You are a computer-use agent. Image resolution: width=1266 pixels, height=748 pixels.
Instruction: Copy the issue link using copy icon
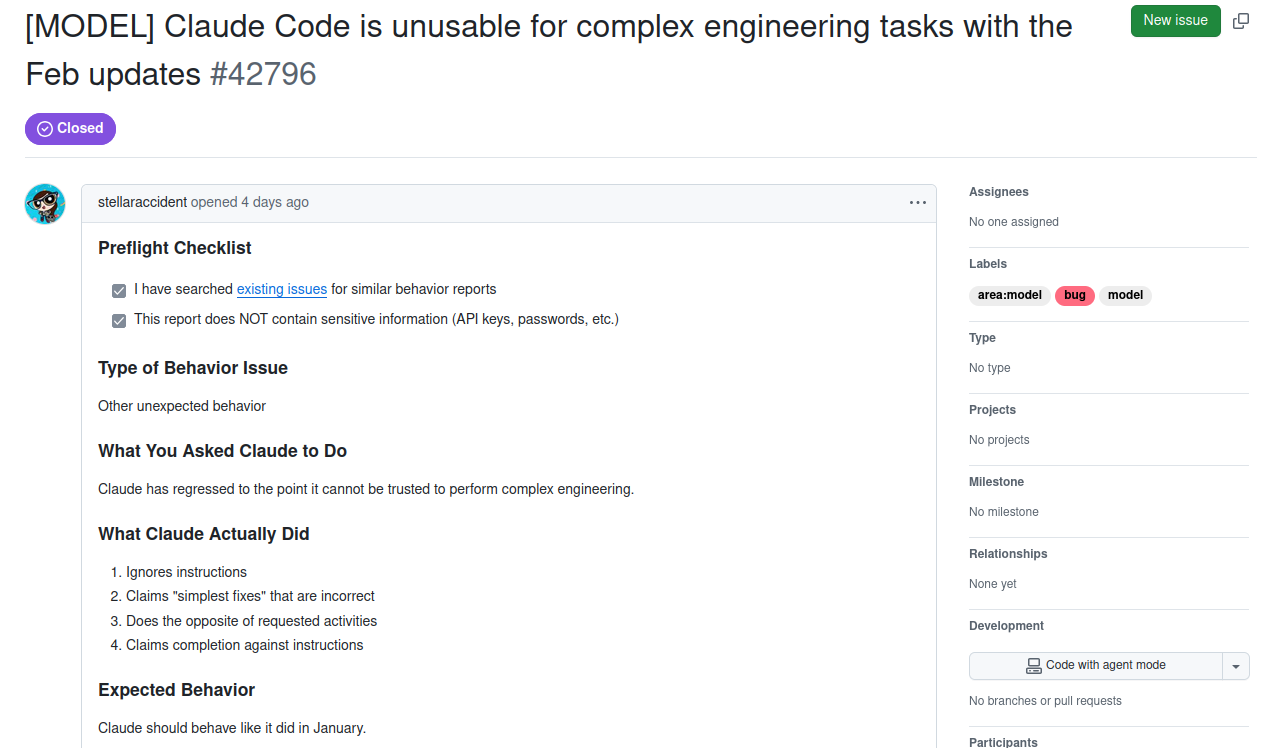[1241, 21]
